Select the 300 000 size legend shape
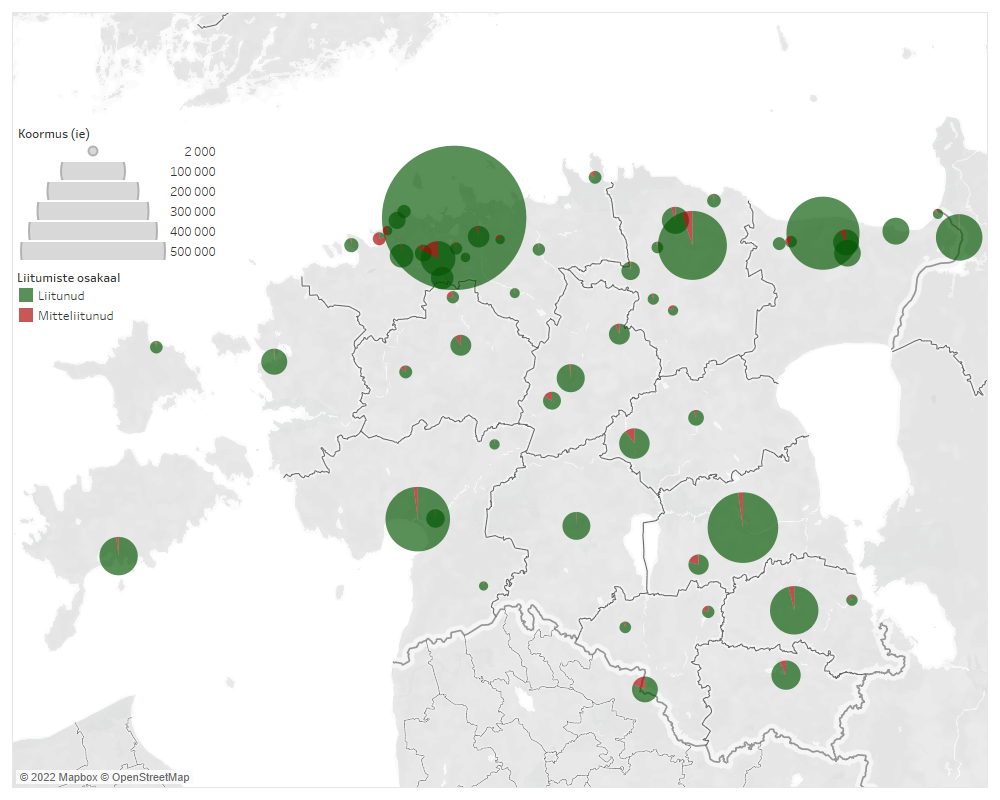The image size is (1000, 800). coord(93,211)
